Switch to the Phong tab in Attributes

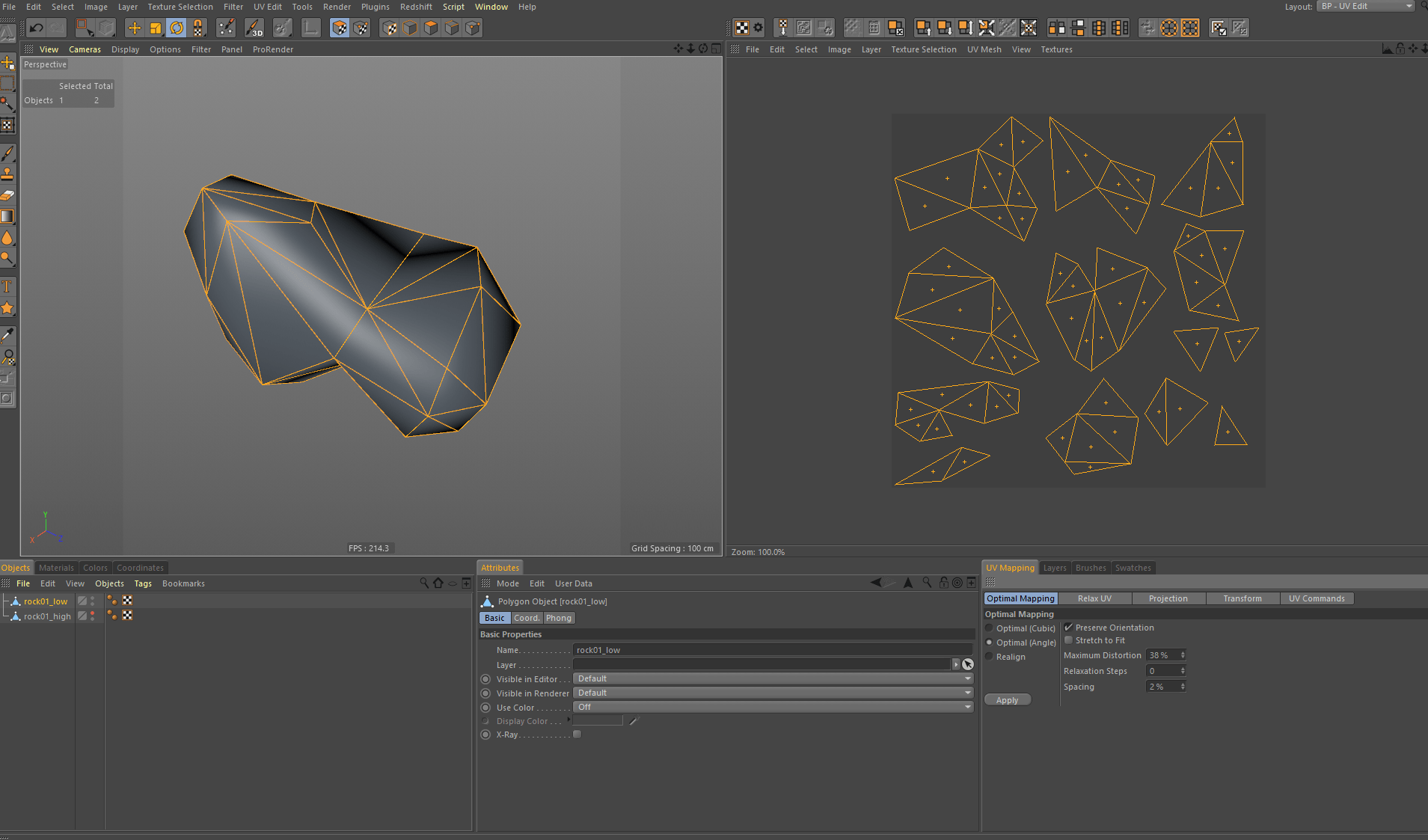pyautogui.click(x=558, y=617)
